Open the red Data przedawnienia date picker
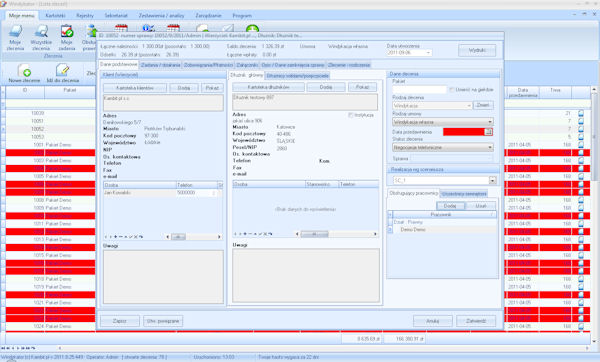The image size is (600, 362). 489,132
